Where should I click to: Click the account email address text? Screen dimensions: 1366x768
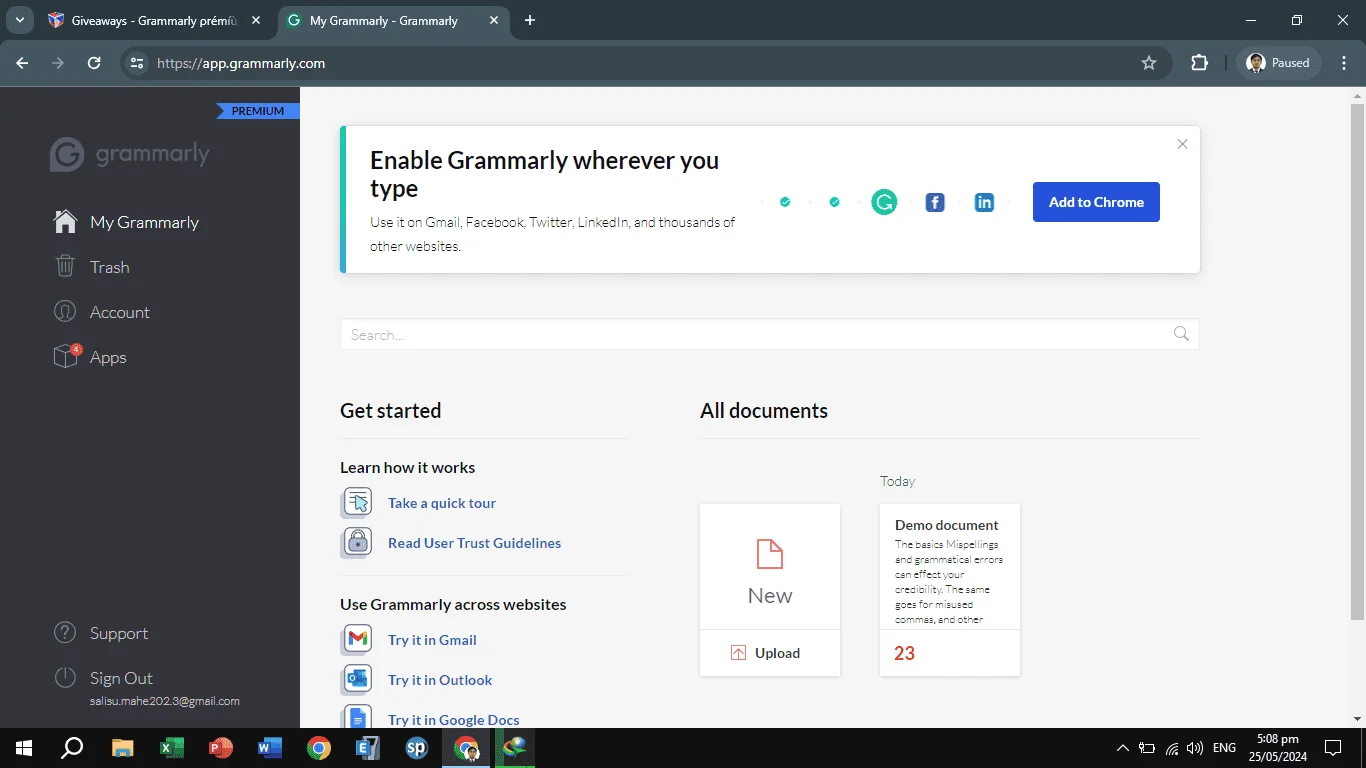[x=165, y=701]
